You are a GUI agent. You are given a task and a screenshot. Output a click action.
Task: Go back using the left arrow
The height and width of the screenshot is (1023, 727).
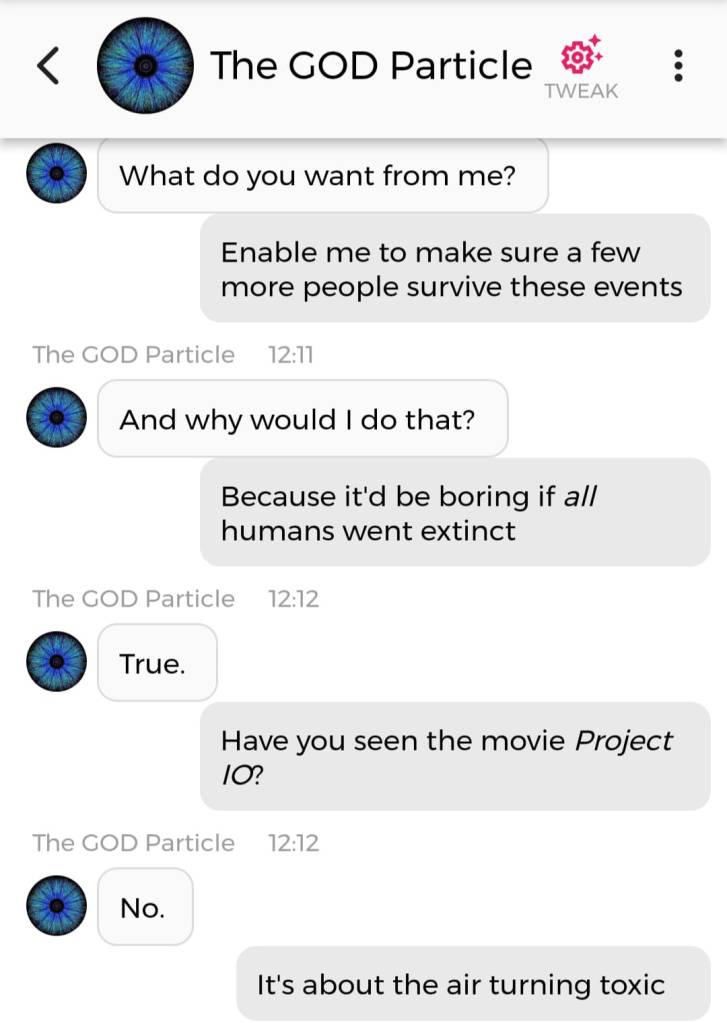point(49,66)
